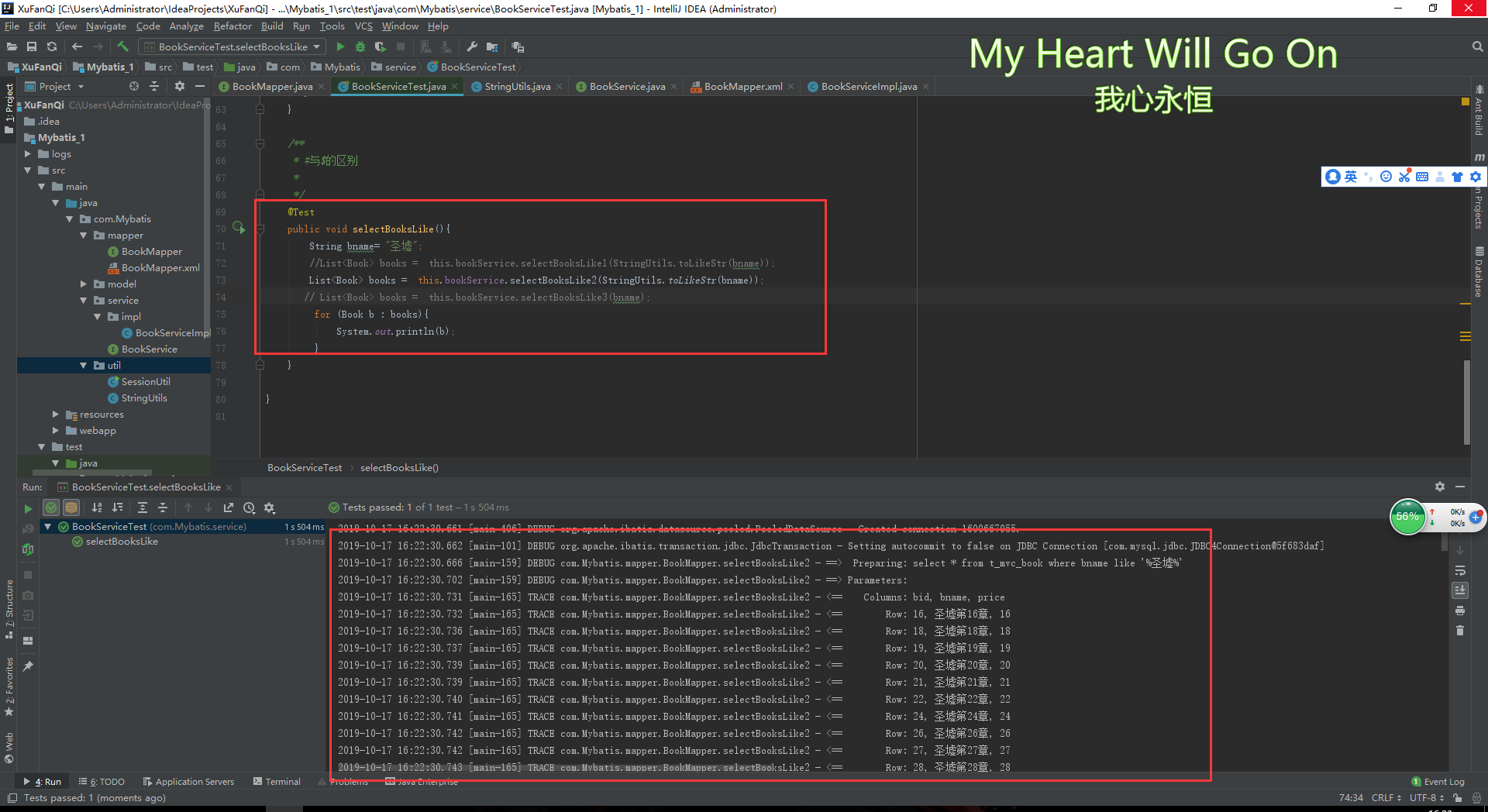
Task: Navigate back with the left arrow icon
Action: pos(77,47)
